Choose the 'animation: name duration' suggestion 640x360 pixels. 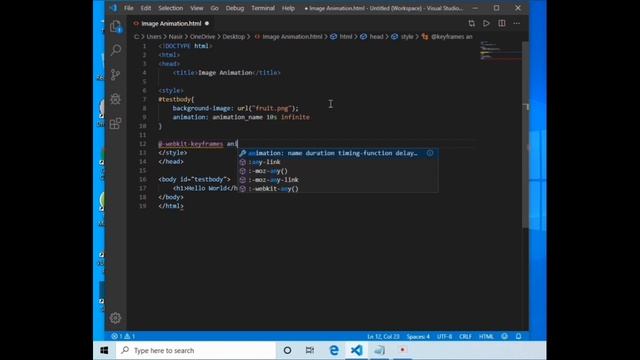338,153
